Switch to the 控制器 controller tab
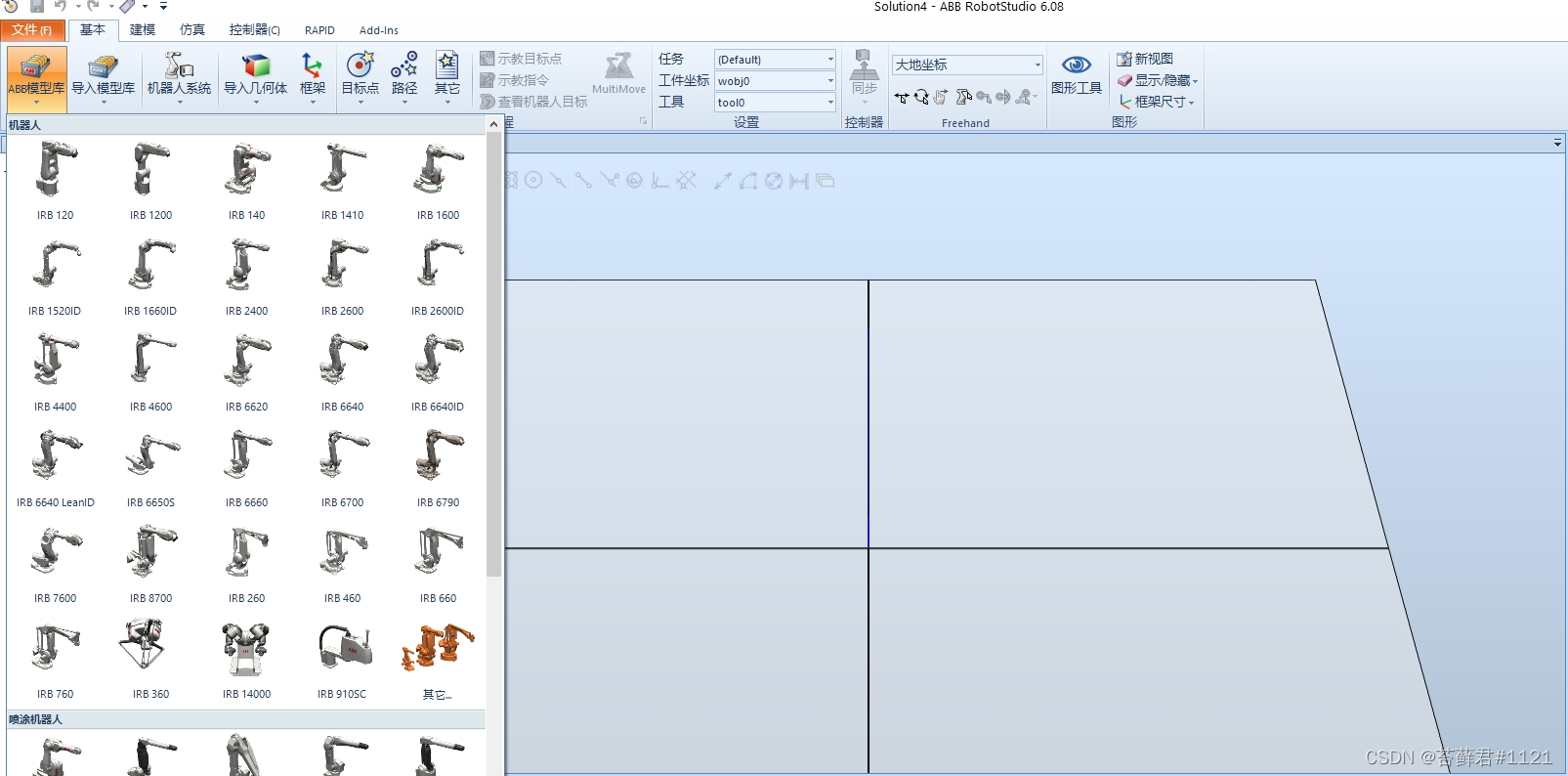The image size is (1568, 776). coord(254,30)
